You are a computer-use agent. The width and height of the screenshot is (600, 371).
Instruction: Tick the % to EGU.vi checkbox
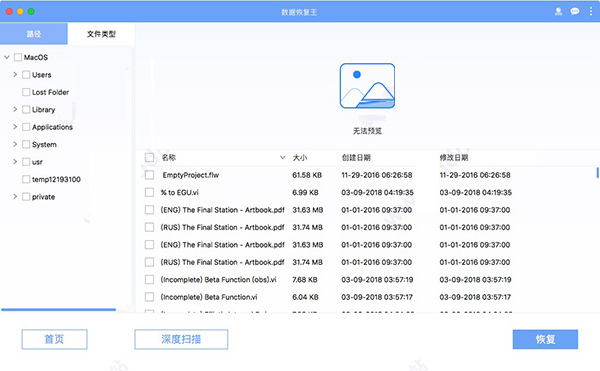(x=149, y=192)
